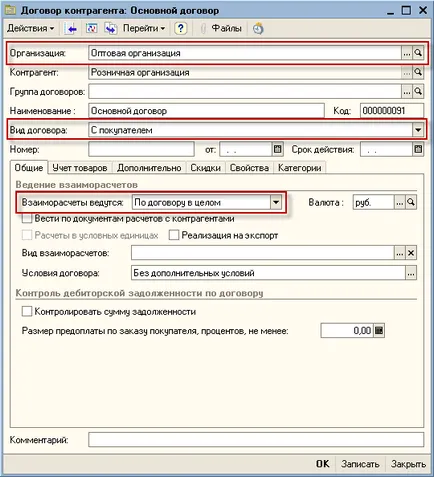Image resolution: width=434 pixels, height=477 pixels.
Task: Close the window with the X button
Action: tap(423, 10)
